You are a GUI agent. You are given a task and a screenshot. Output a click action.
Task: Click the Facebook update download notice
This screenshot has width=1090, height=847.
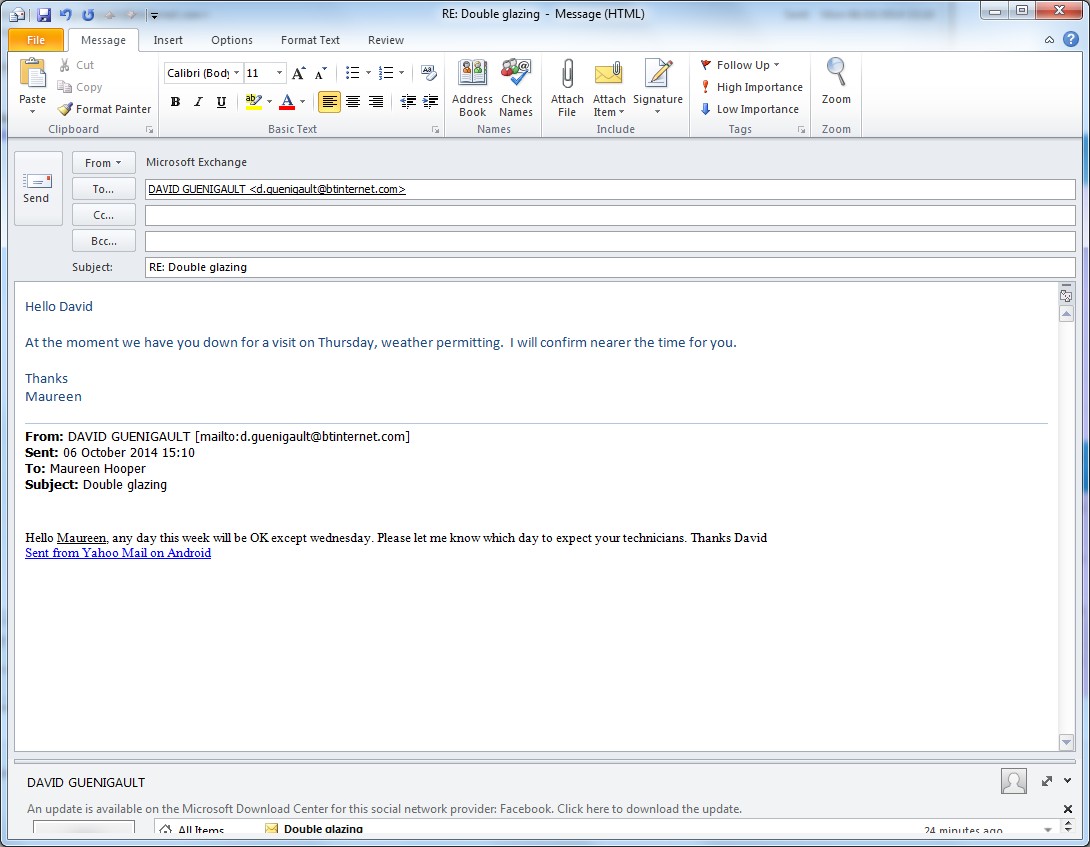pos(384,809)
